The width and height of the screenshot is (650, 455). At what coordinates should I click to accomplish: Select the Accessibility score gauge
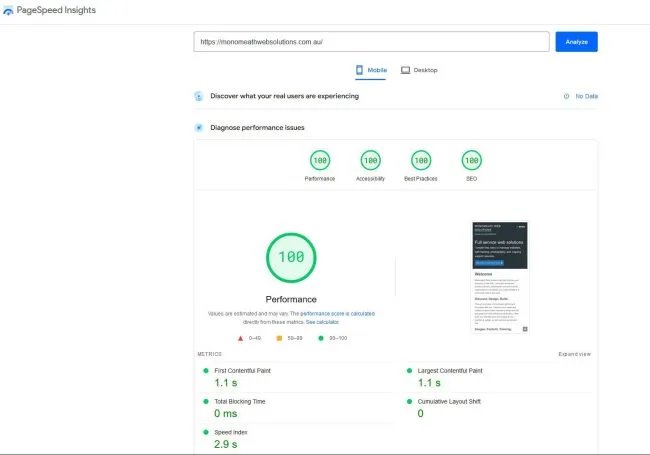tap(371, 160)
